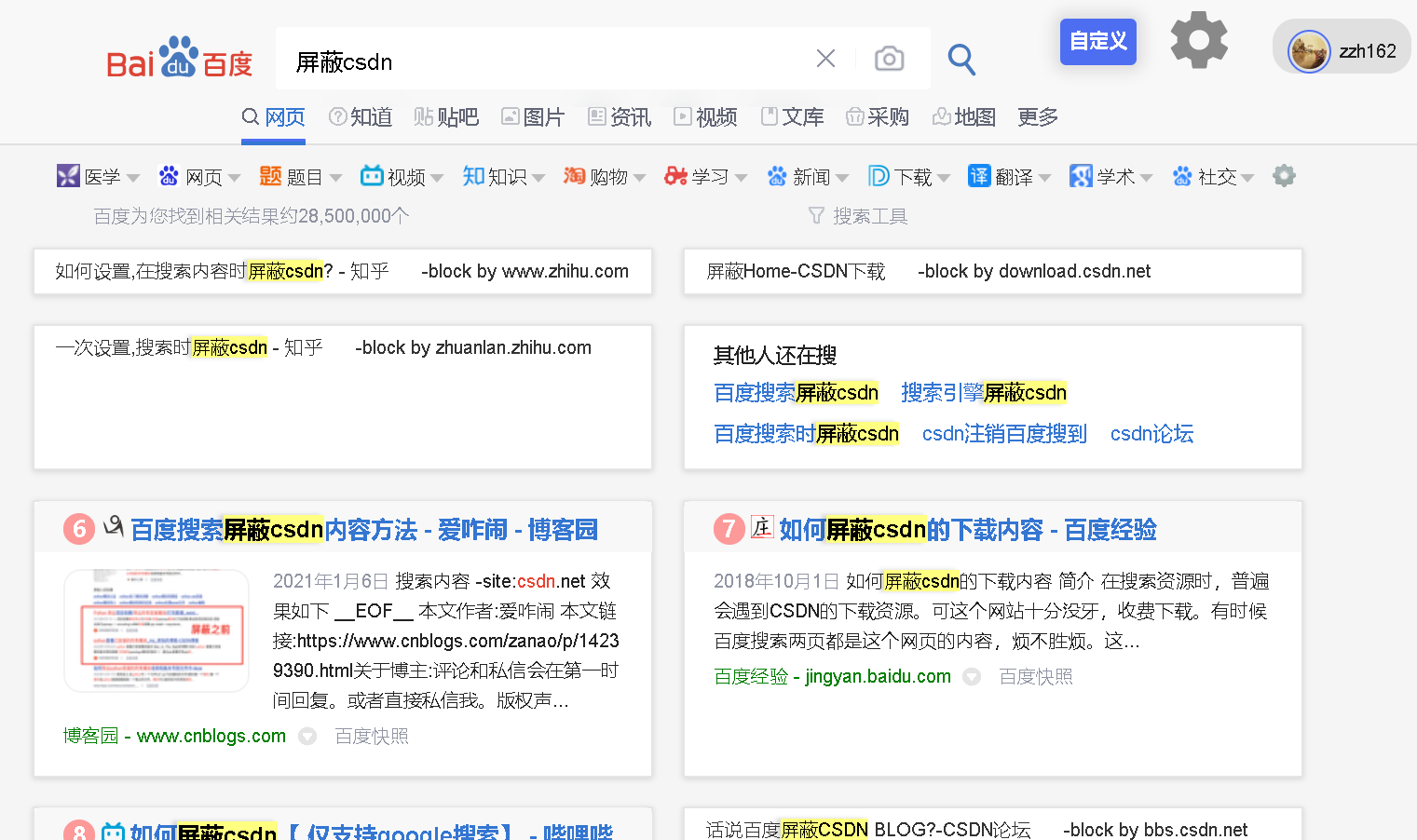This screenshot has width=1417, height=840.
Task: Expand arrow beside www.cnblogs.com
Action: (307, 737)
